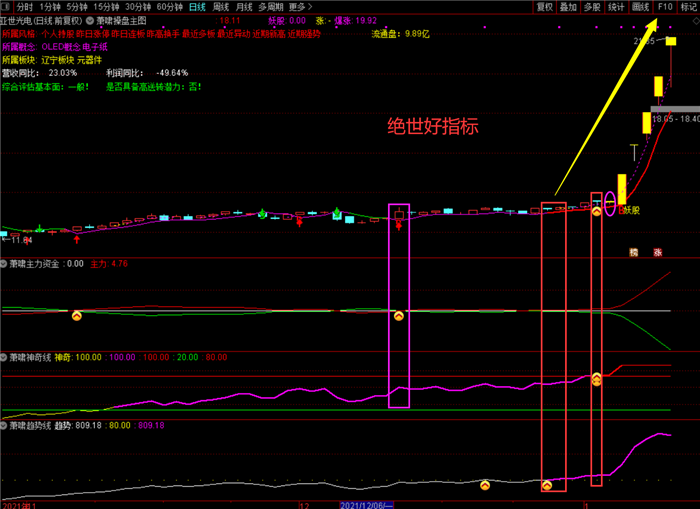This screenshot has width=700, height=509.
Task: Select the 月线 monthly chart tab
Action: tap(244, 7)
